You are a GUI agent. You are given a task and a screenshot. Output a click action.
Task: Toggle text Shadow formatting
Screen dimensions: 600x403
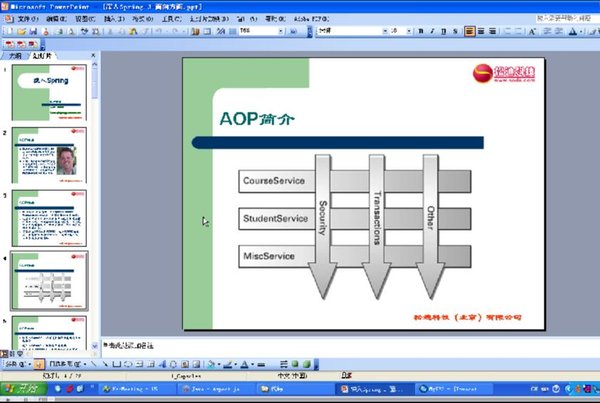455,31
